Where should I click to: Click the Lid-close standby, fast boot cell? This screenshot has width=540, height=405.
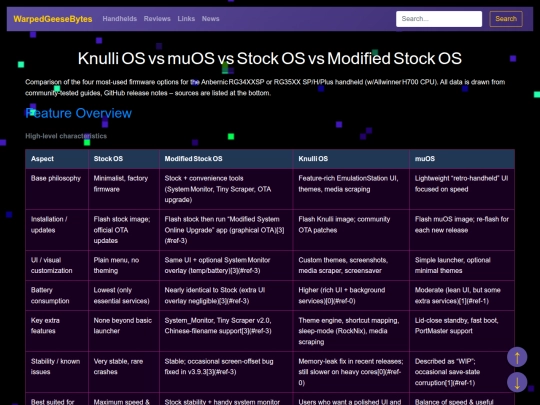pyautogui.click(x=462, y=331)
